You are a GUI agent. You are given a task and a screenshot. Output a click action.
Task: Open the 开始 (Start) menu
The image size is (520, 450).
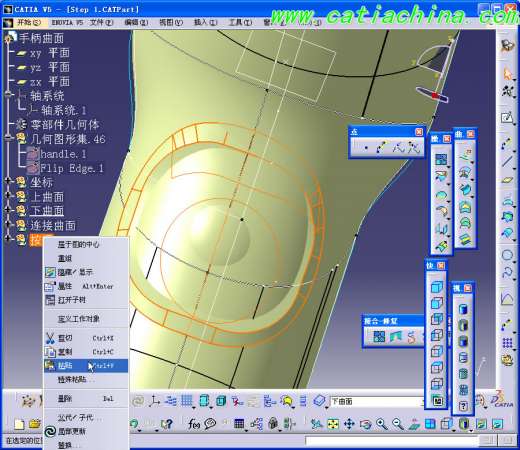28,23
